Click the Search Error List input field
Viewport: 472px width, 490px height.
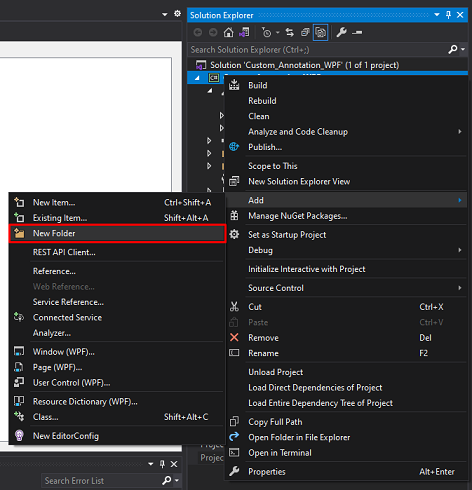tap(101, 481)
